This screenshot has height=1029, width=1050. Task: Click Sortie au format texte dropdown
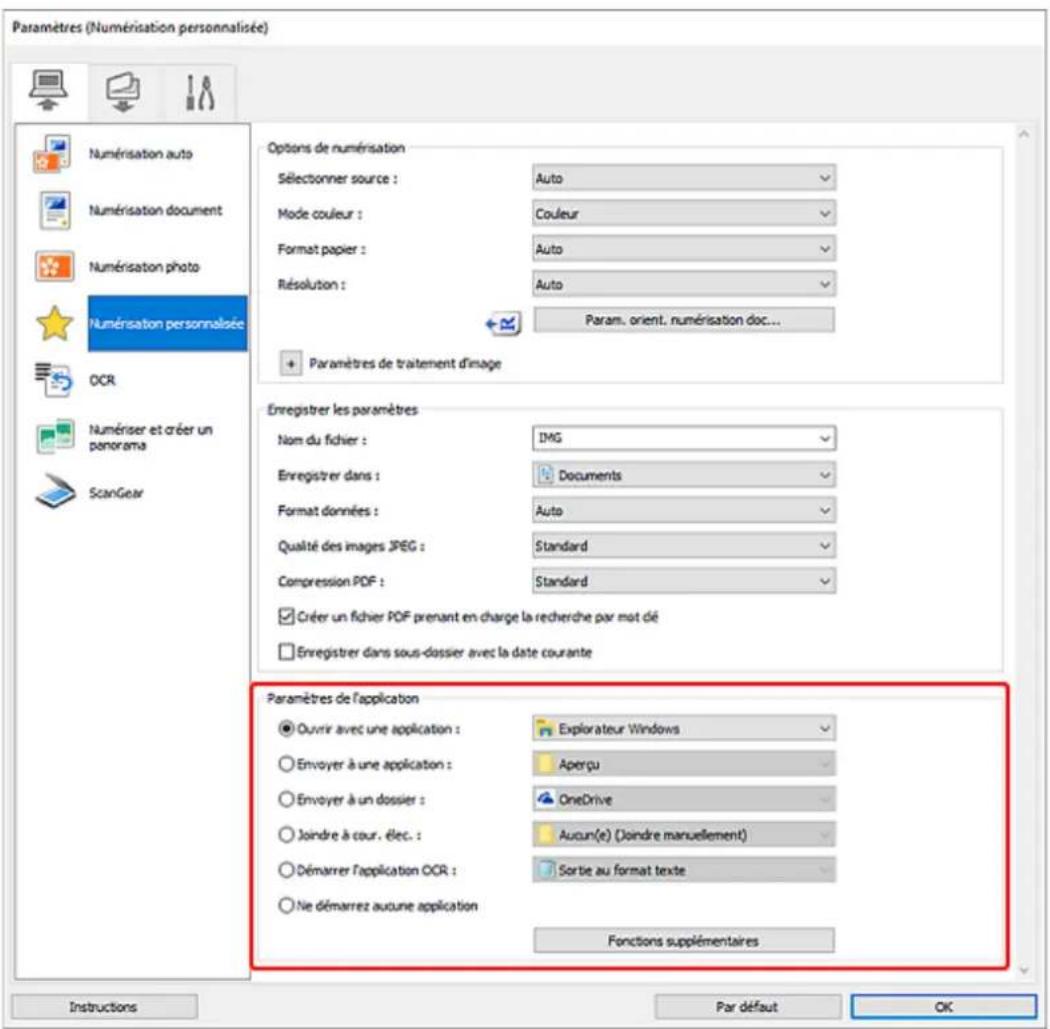point(684,870)
